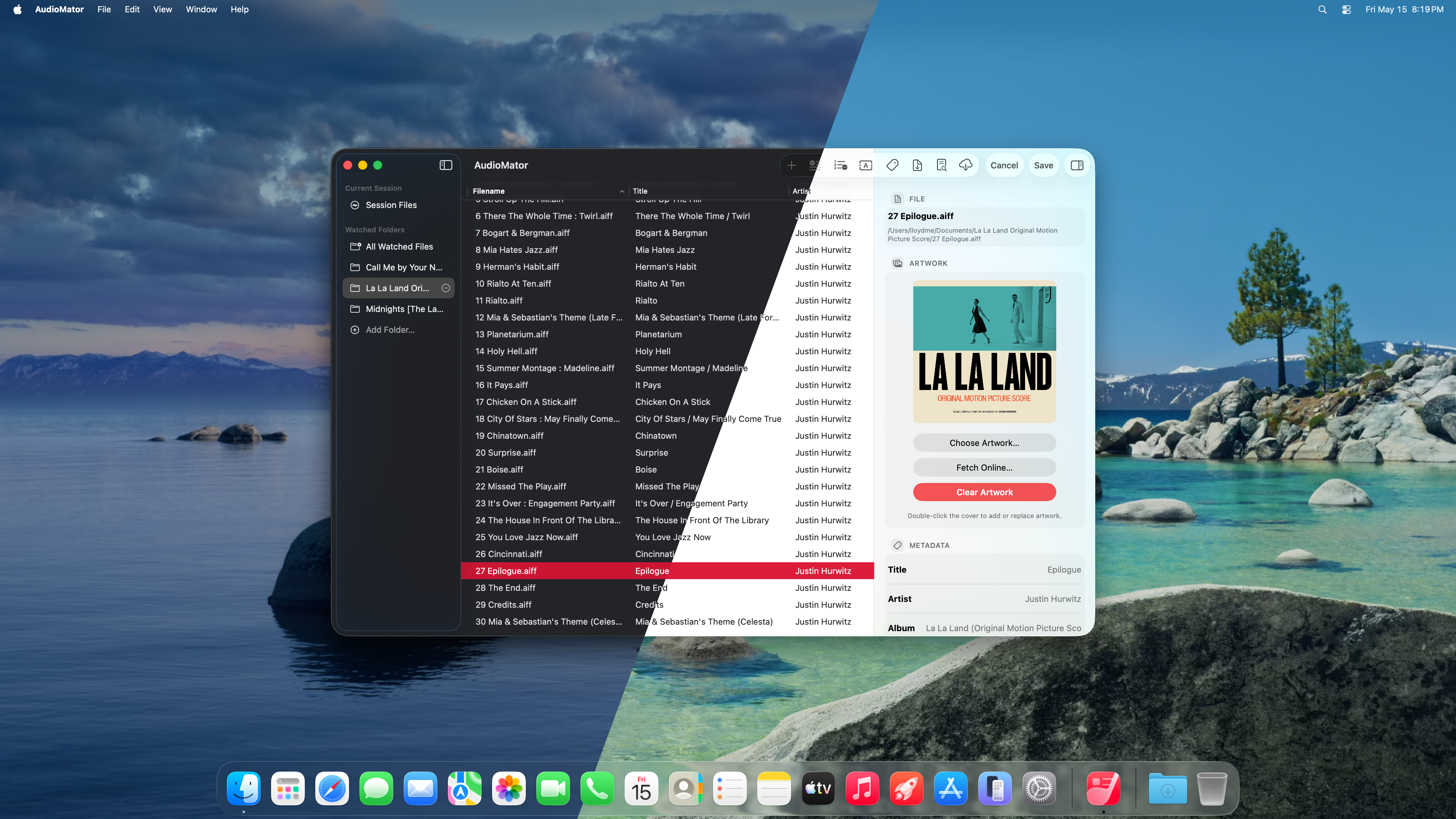Click the Spotlight search icon
This screenshot has width=1456, height=819.
click(1322, 9)
